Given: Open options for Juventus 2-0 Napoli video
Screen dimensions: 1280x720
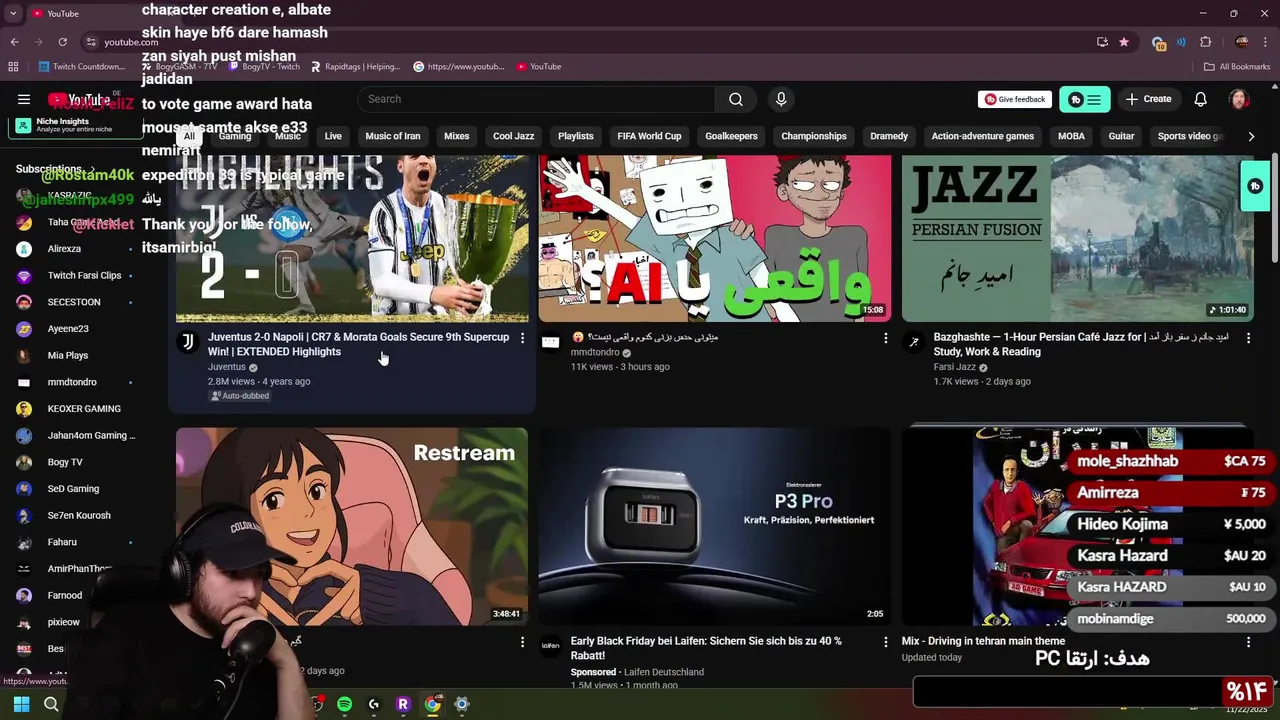Looking at the screenshot, I should point(522,338).
